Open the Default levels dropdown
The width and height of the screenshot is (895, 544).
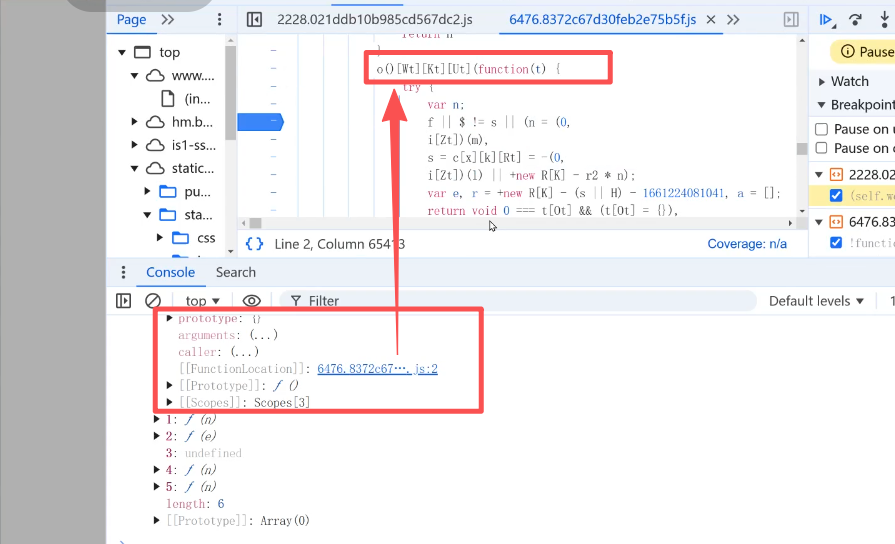(x=816, y=301)
